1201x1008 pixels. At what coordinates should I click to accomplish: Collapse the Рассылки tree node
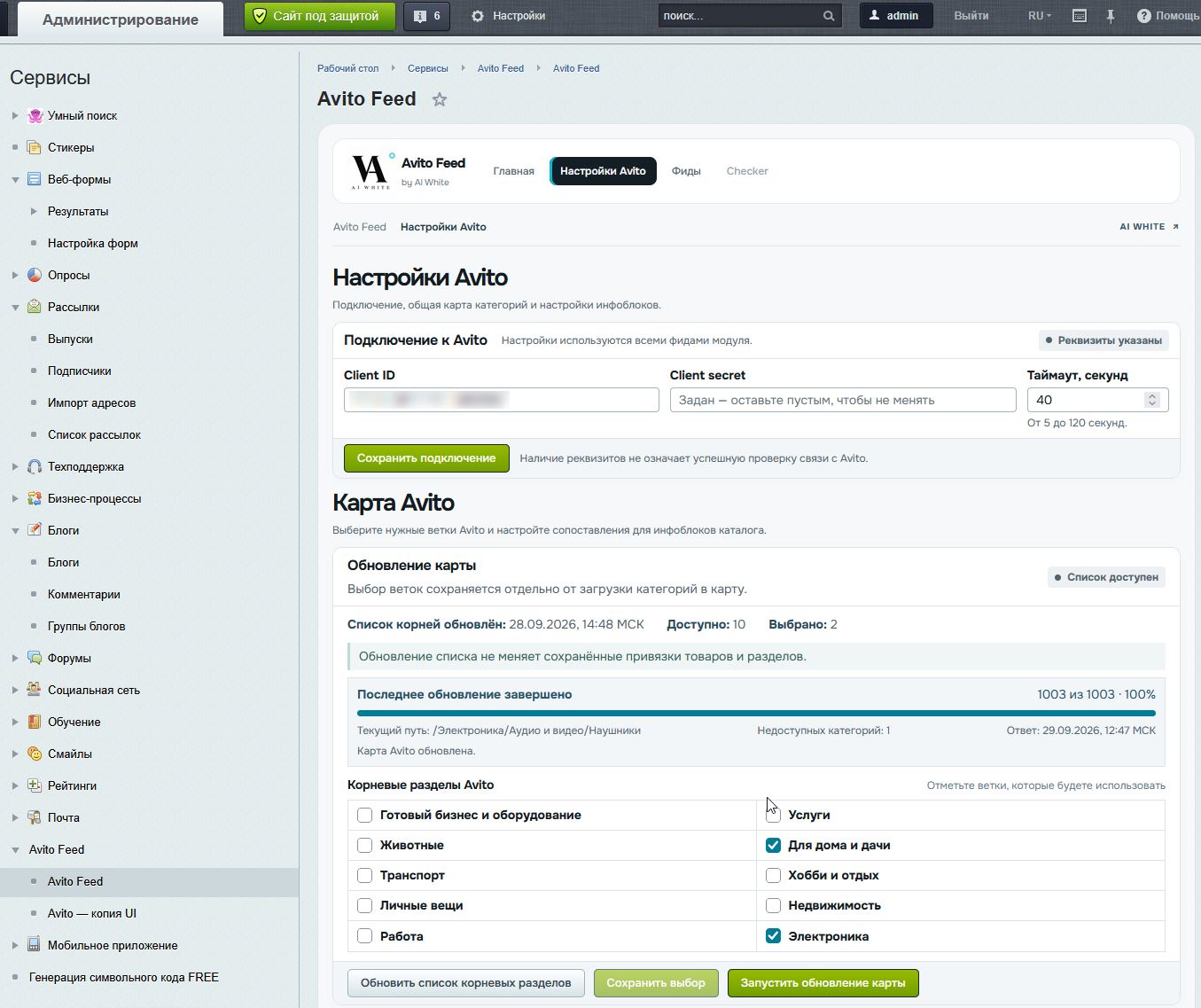coord(15,308)
